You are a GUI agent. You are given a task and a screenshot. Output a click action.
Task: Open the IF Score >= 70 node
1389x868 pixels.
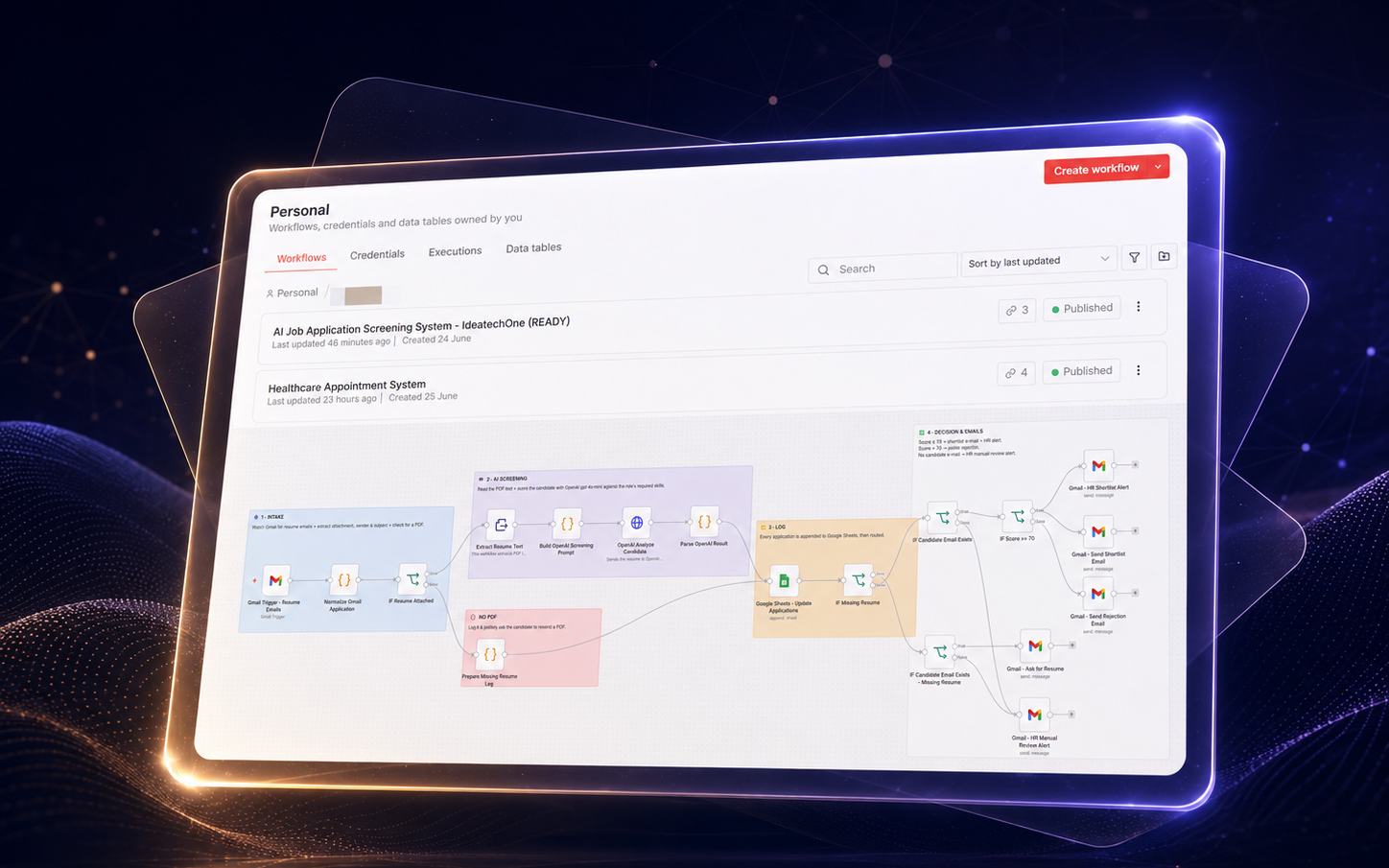[1017, 516]
